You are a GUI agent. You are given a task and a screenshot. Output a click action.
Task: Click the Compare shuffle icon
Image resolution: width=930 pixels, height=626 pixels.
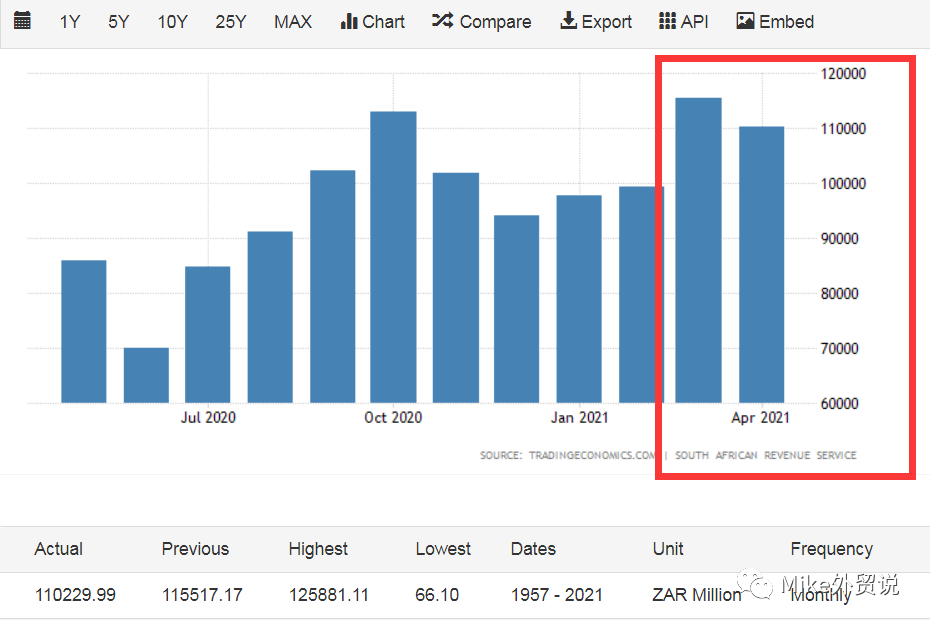(x=442, y=21)
